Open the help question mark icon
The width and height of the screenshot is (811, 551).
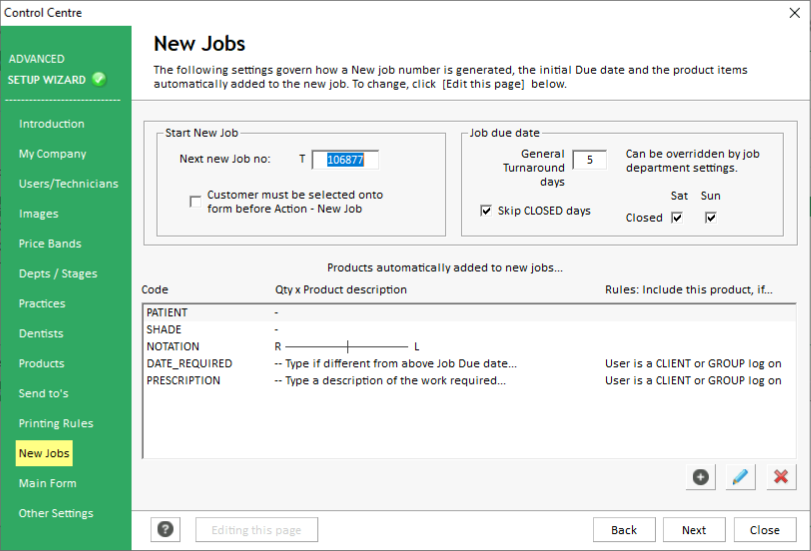[166, 530]
